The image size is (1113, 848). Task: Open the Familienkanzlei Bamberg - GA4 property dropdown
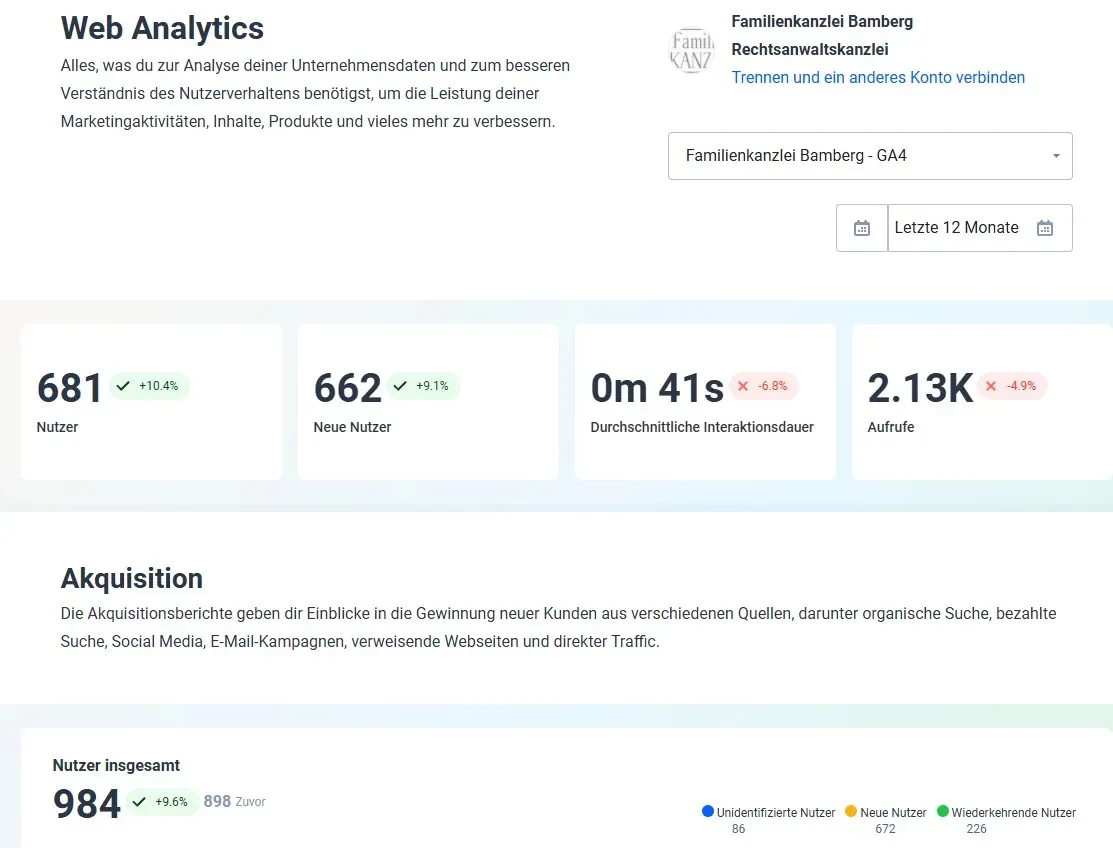(868, 156)
